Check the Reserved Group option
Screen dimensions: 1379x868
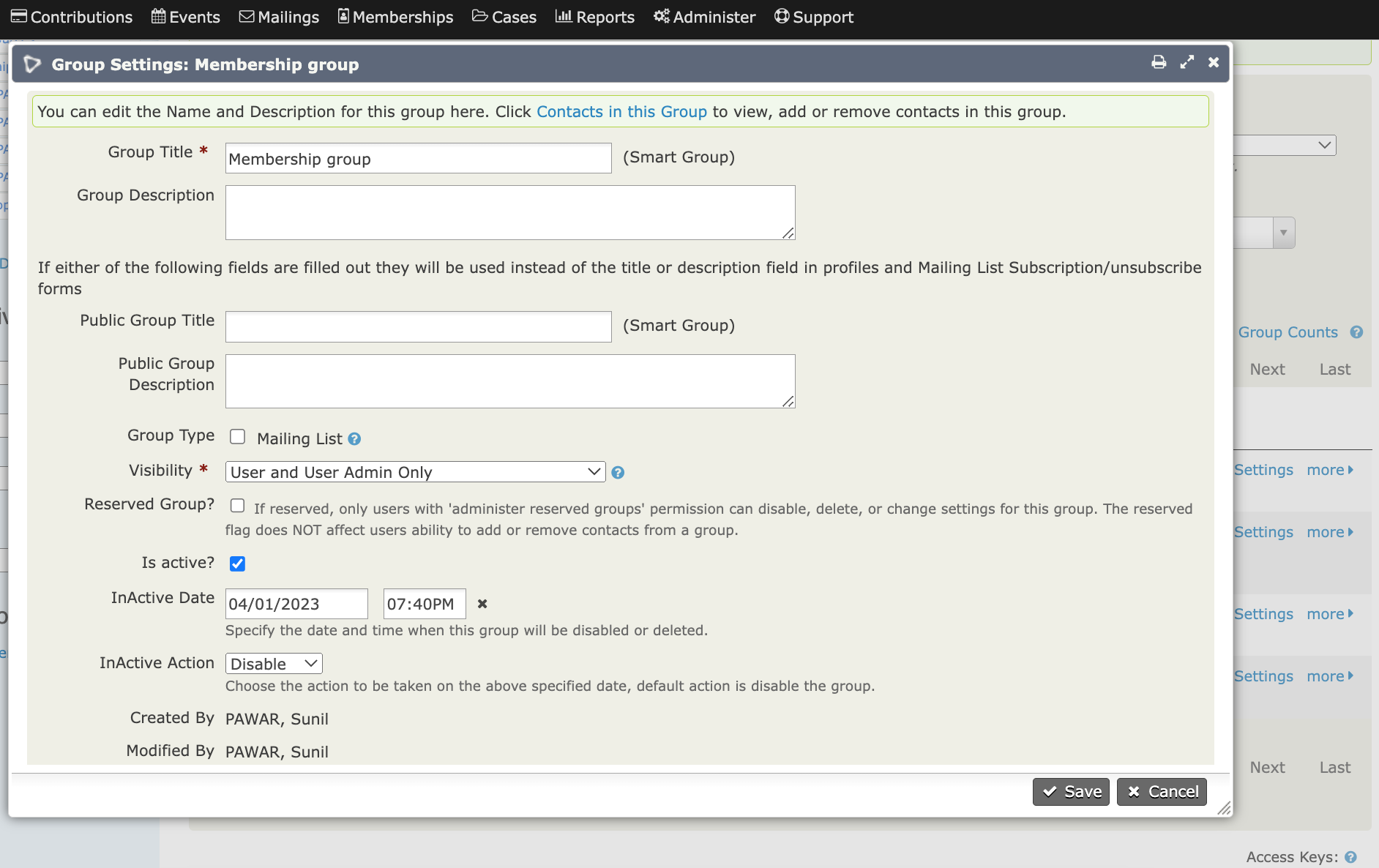[237, 506]
